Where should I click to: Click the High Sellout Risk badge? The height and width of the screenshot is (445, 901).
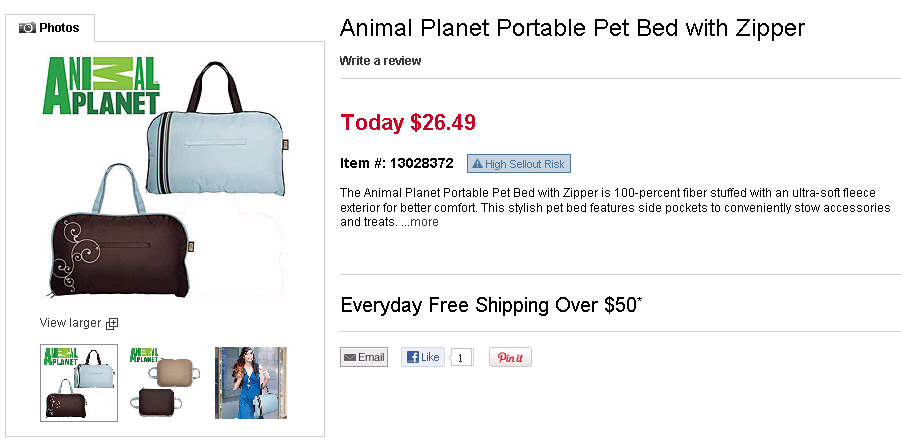tap(518, 163)
